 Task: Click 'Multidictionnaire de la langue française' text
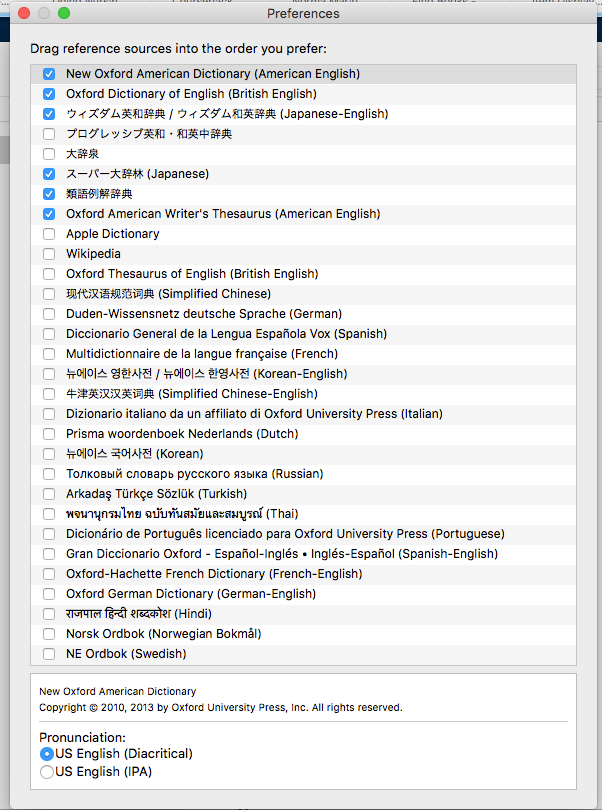(177, 354)
